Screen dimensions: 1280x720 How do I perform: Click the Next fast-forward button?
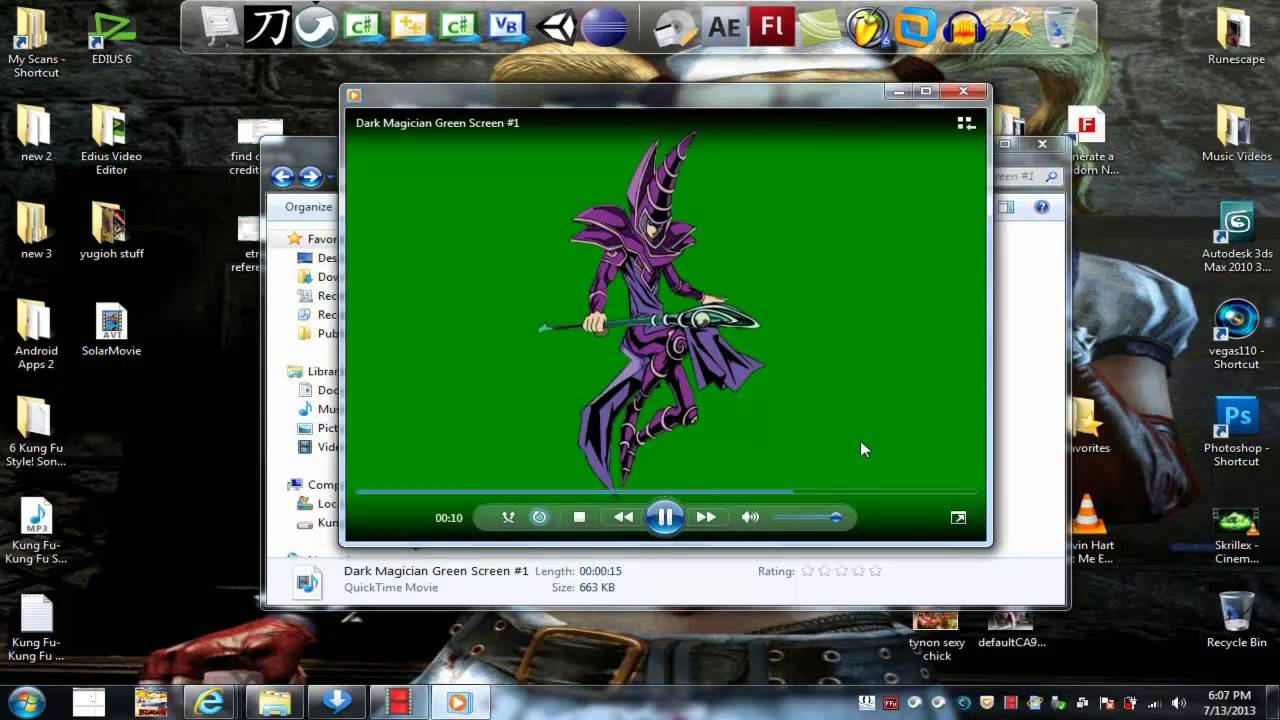pyautogui.click(x=706, y=517)
